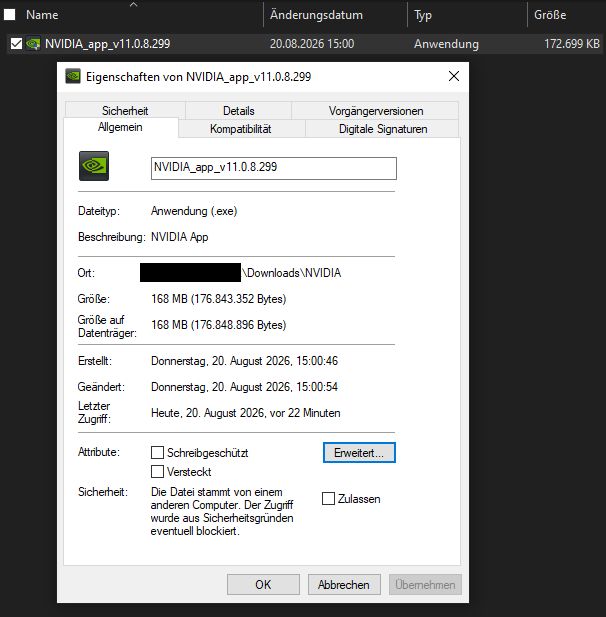Click the NVIDIA App description value
The height and width of the screenshot is (617, 606).
179,237
